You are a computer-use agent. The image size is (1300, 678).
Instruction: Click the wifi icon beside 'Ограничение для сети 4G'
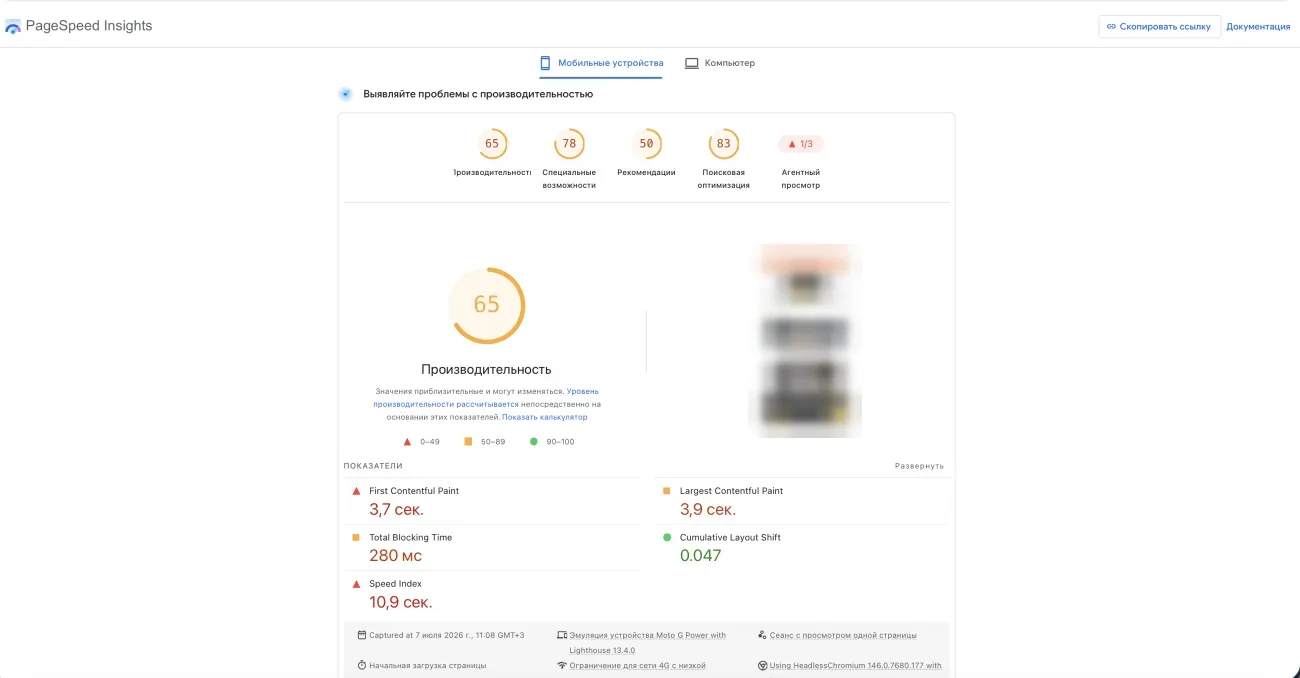tap(561, 665)
